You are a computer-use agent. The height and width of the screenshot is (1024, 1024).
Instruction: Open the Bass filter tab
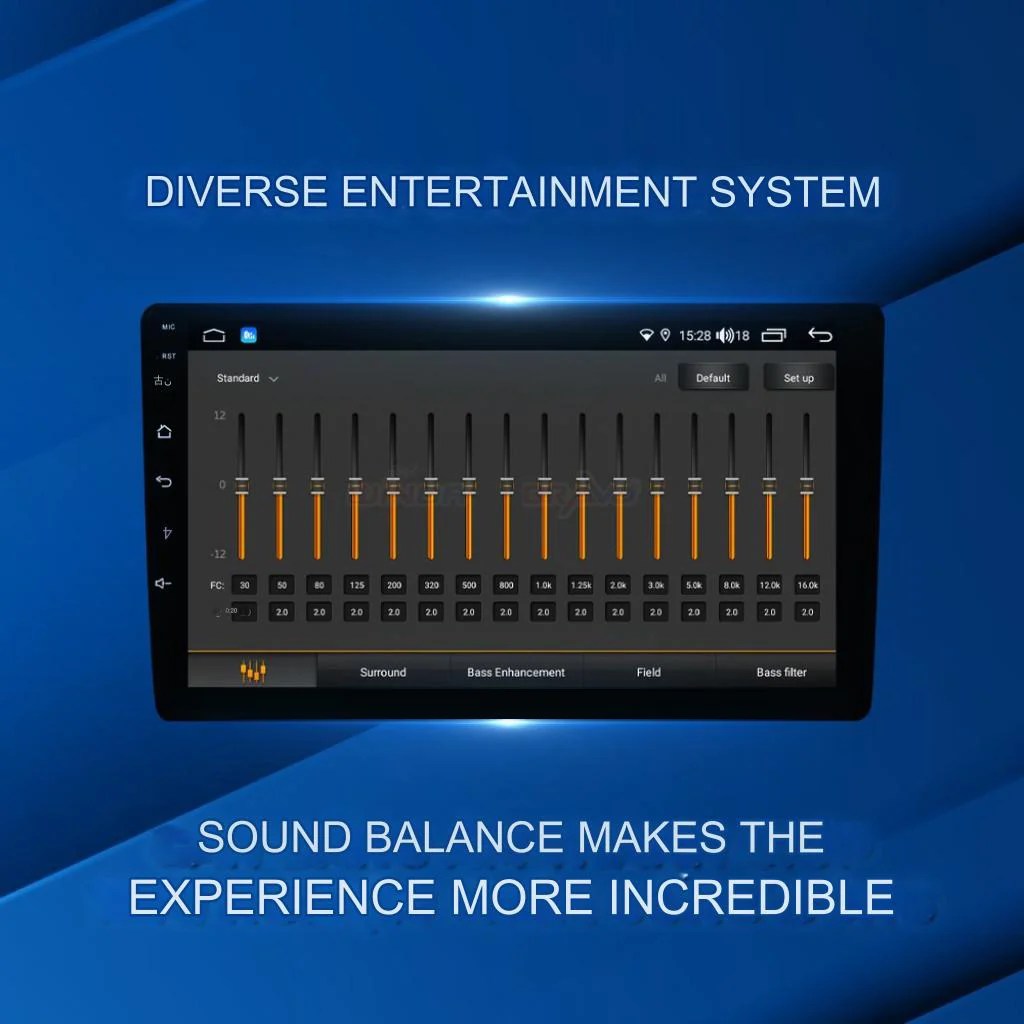click(x=781, y=672)
